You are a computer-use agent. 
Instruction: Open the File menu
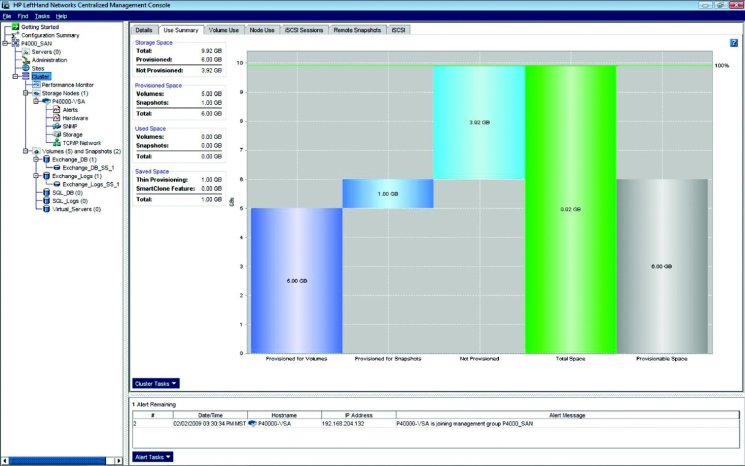coord(7,16)
